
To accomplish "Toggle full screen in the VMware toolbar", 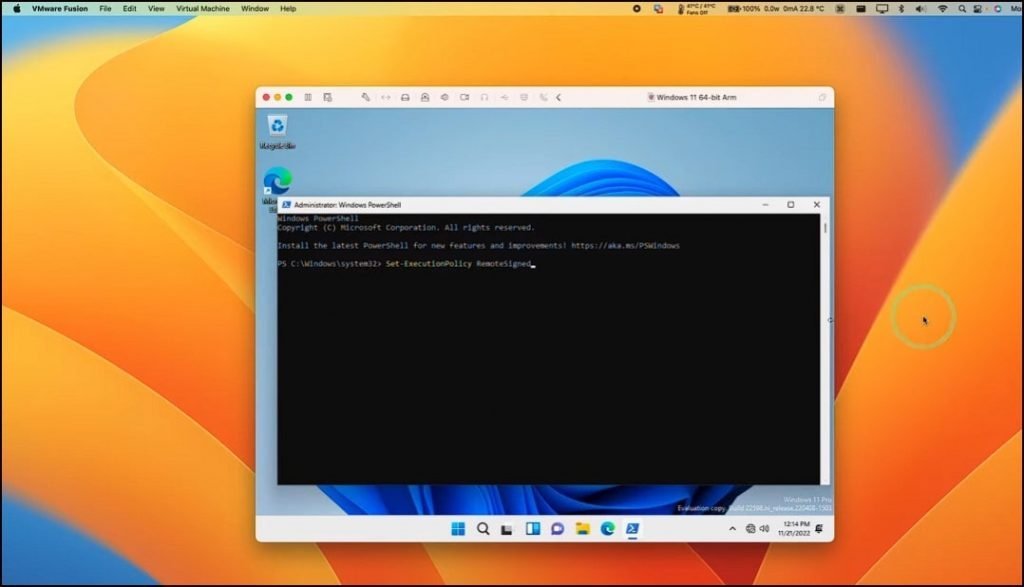I will point(385,97).
